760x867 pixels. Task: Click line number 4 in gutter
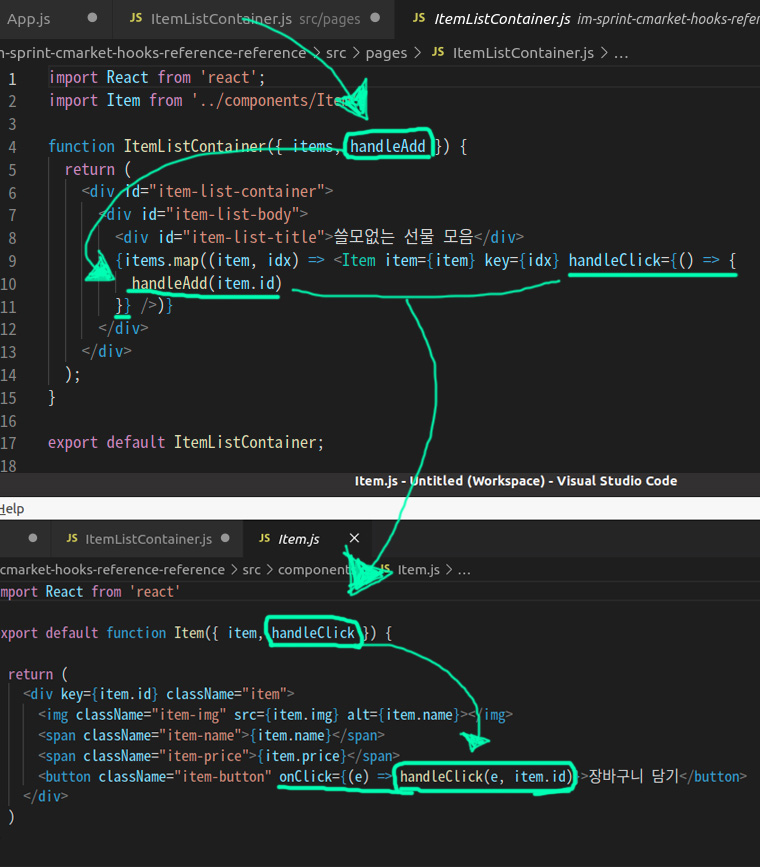(12, 148)
